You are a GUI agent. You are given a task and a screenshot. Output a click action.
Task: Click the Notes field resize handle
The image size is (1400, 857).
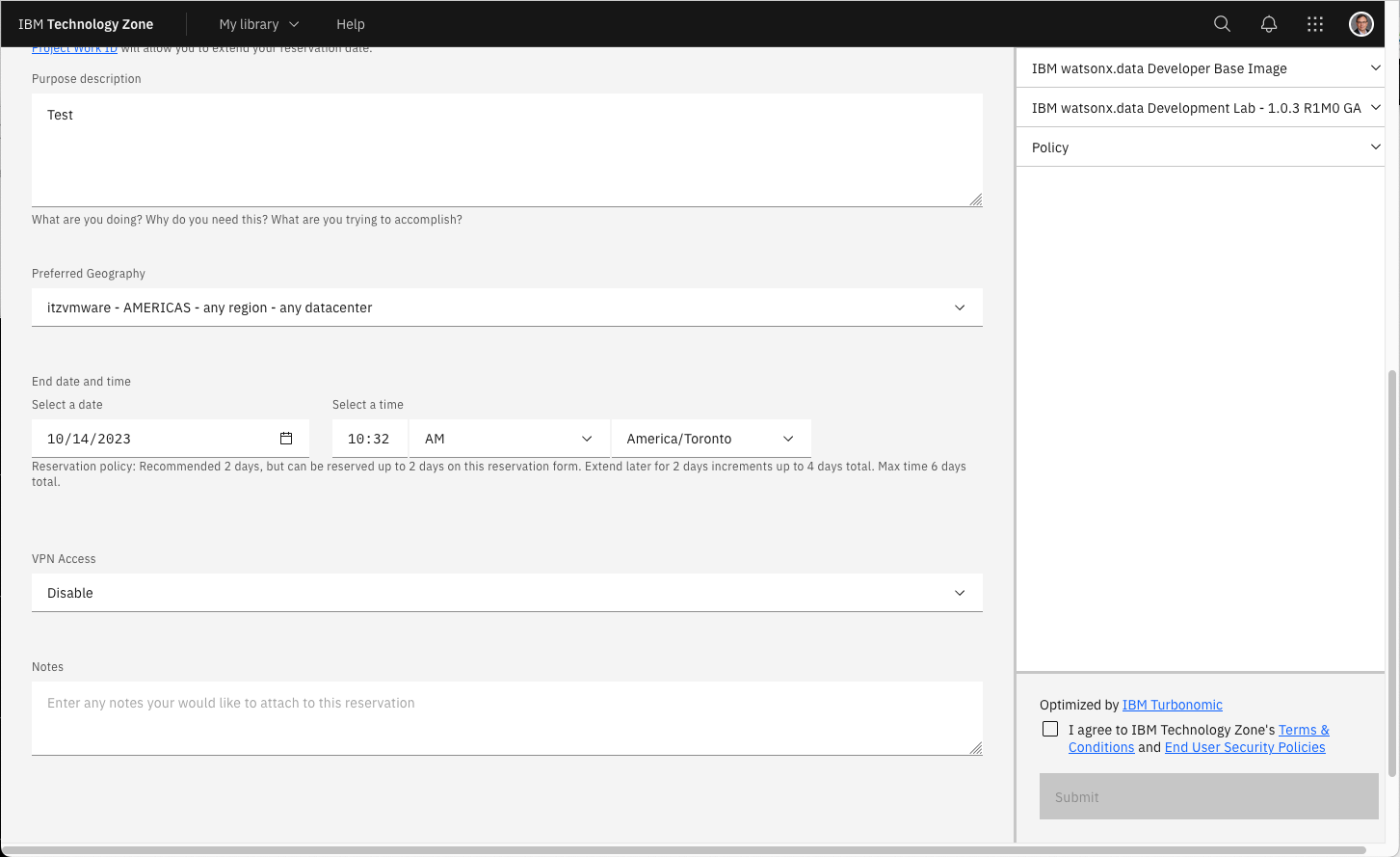[975, 748]
